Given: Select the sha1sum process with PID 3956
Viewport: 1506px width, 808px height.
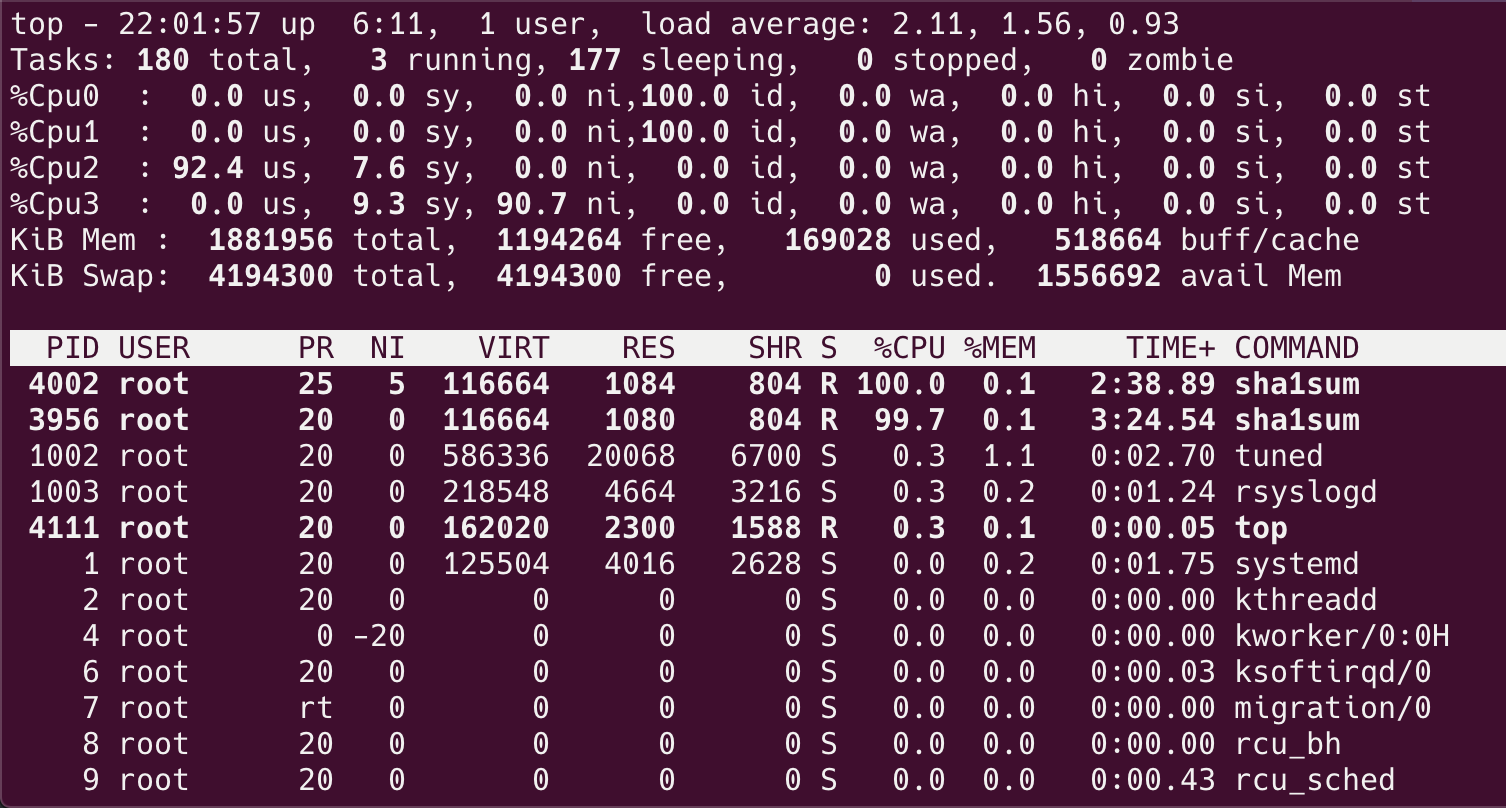Looking at the screenshot, I should point(700,419).
